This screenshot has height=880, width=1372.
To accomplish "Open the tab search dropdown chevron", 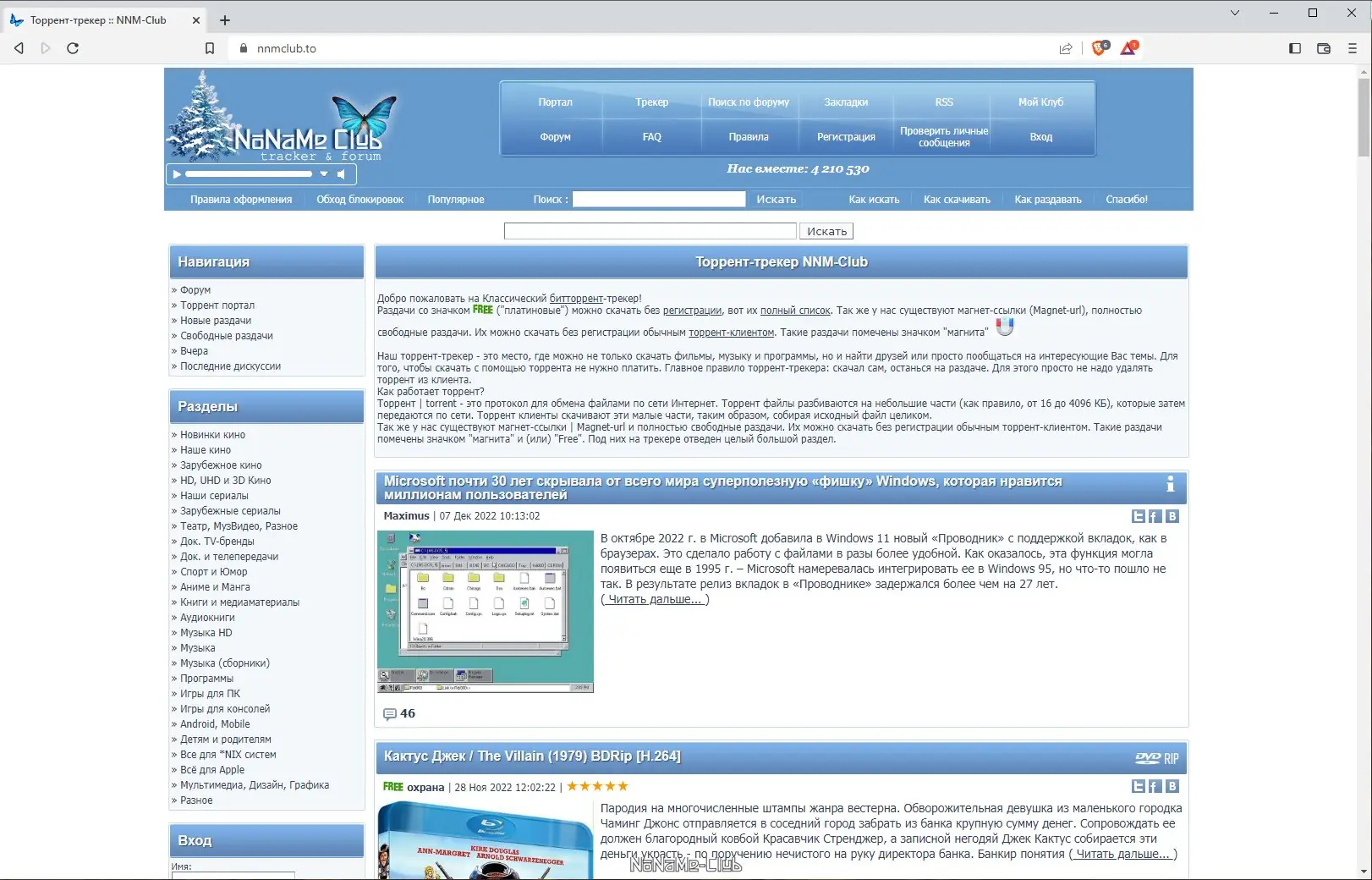I will click(x=1235, y=13).
